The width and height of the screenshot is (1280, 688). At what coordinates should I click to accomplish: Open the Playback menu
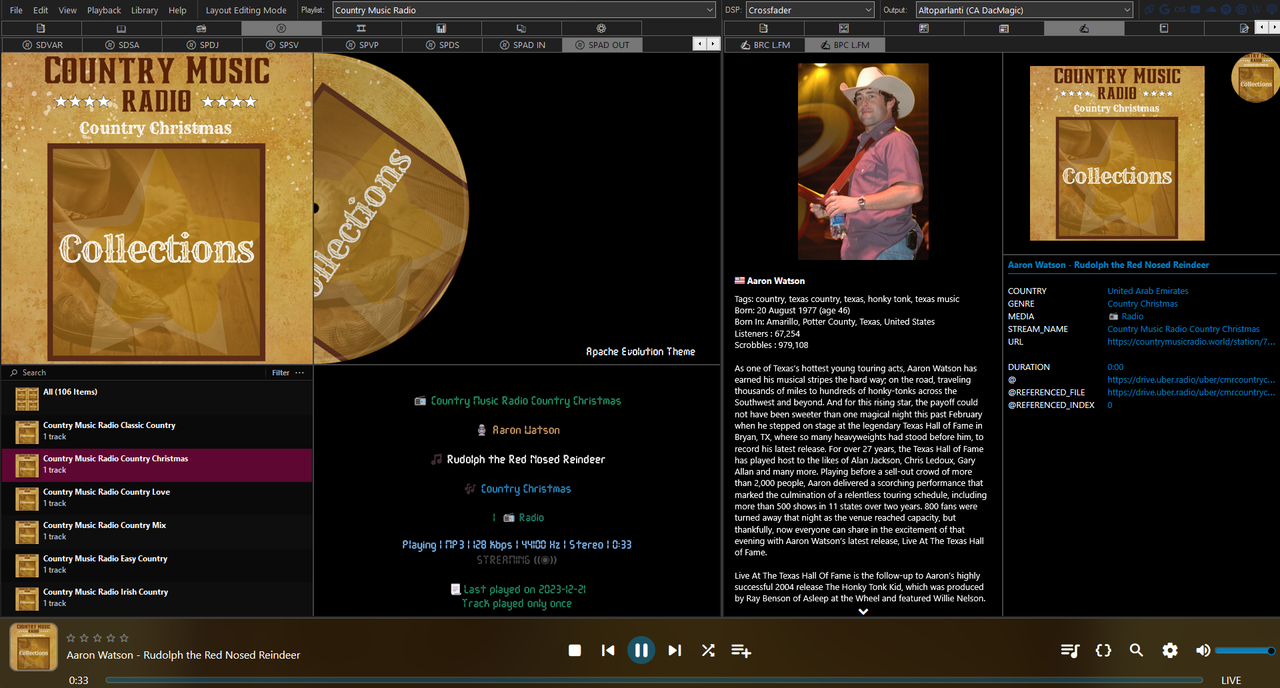104,10
